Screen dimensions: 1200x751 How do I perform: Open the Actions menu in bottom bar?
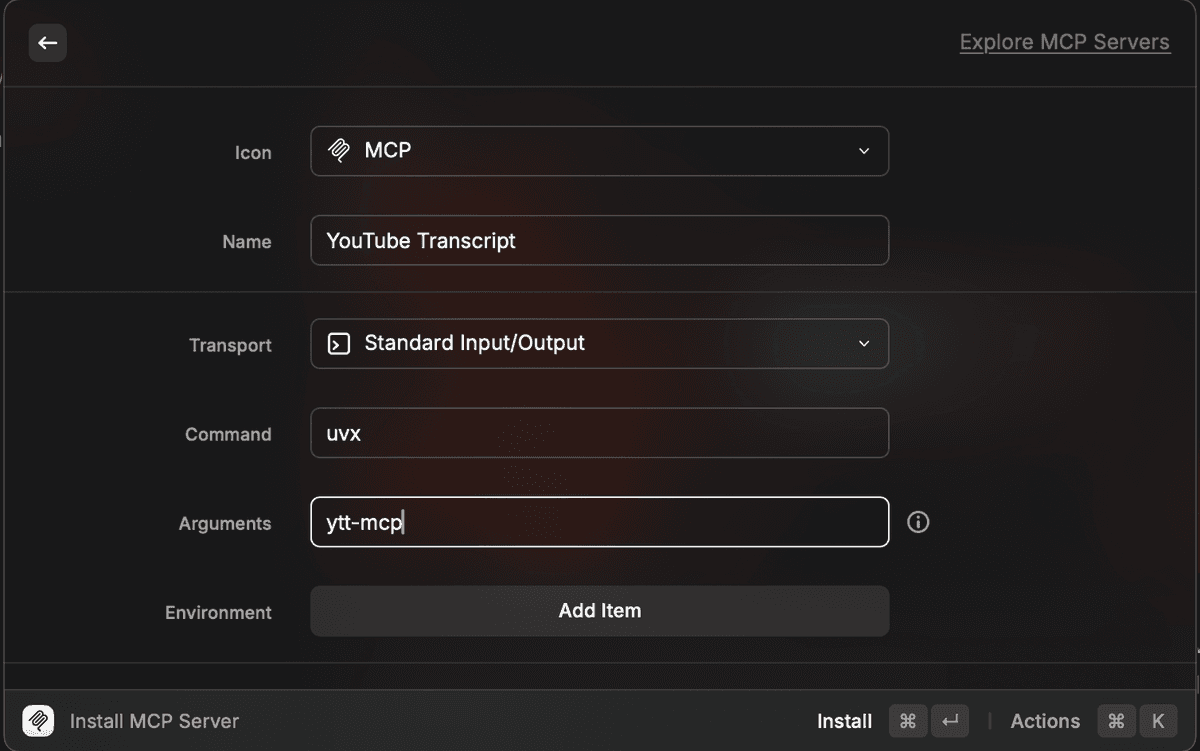click(1045, 721)
